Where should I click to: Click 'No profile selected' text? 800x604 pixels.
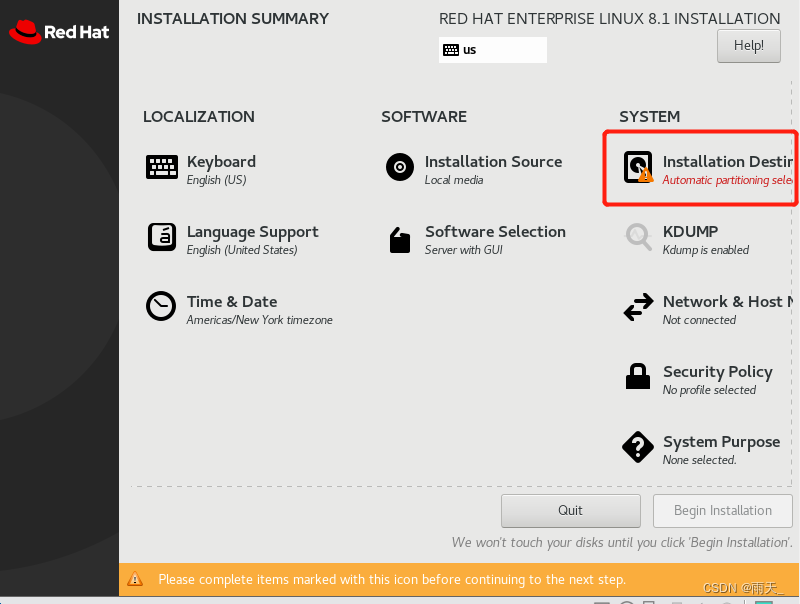[x=709, y=390]
